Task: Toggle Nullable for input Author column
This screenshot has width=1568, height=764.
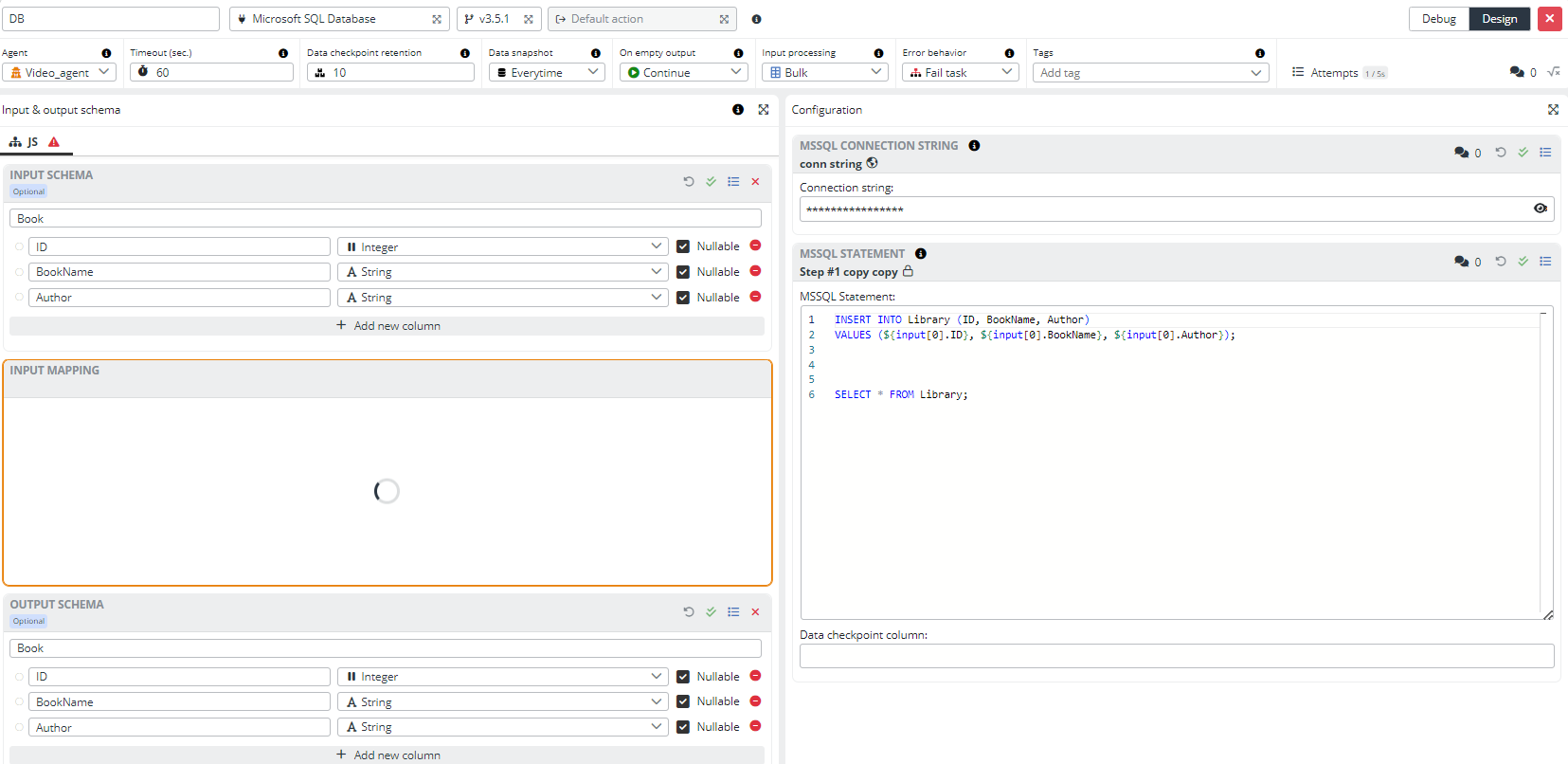Action: [683, 298]
